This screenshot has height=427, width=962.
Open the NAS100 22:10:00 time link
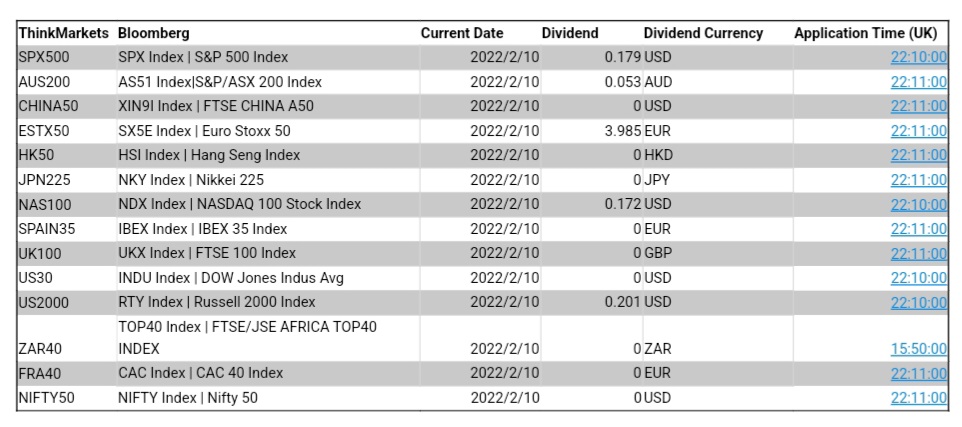click(918, 204)
